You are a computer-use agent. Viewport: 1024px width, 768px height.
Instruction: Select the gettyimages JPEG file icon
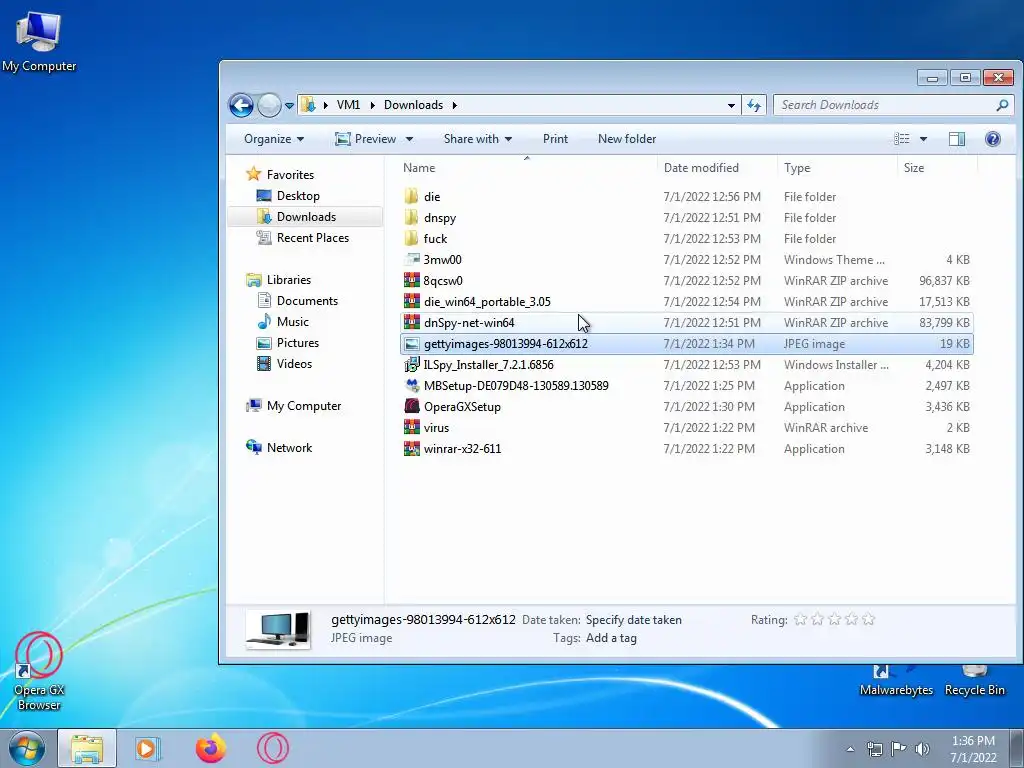[411, 344]
